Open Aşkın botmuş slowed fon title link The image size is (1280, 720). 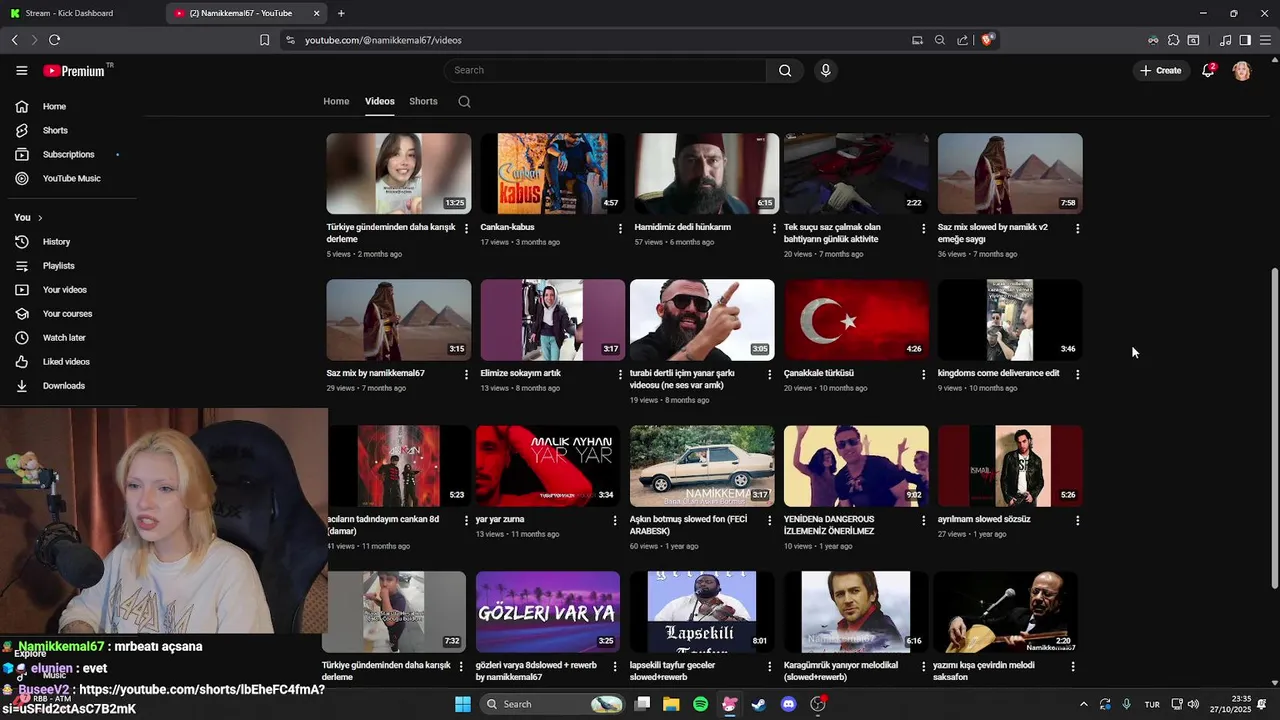click(688, 525)
